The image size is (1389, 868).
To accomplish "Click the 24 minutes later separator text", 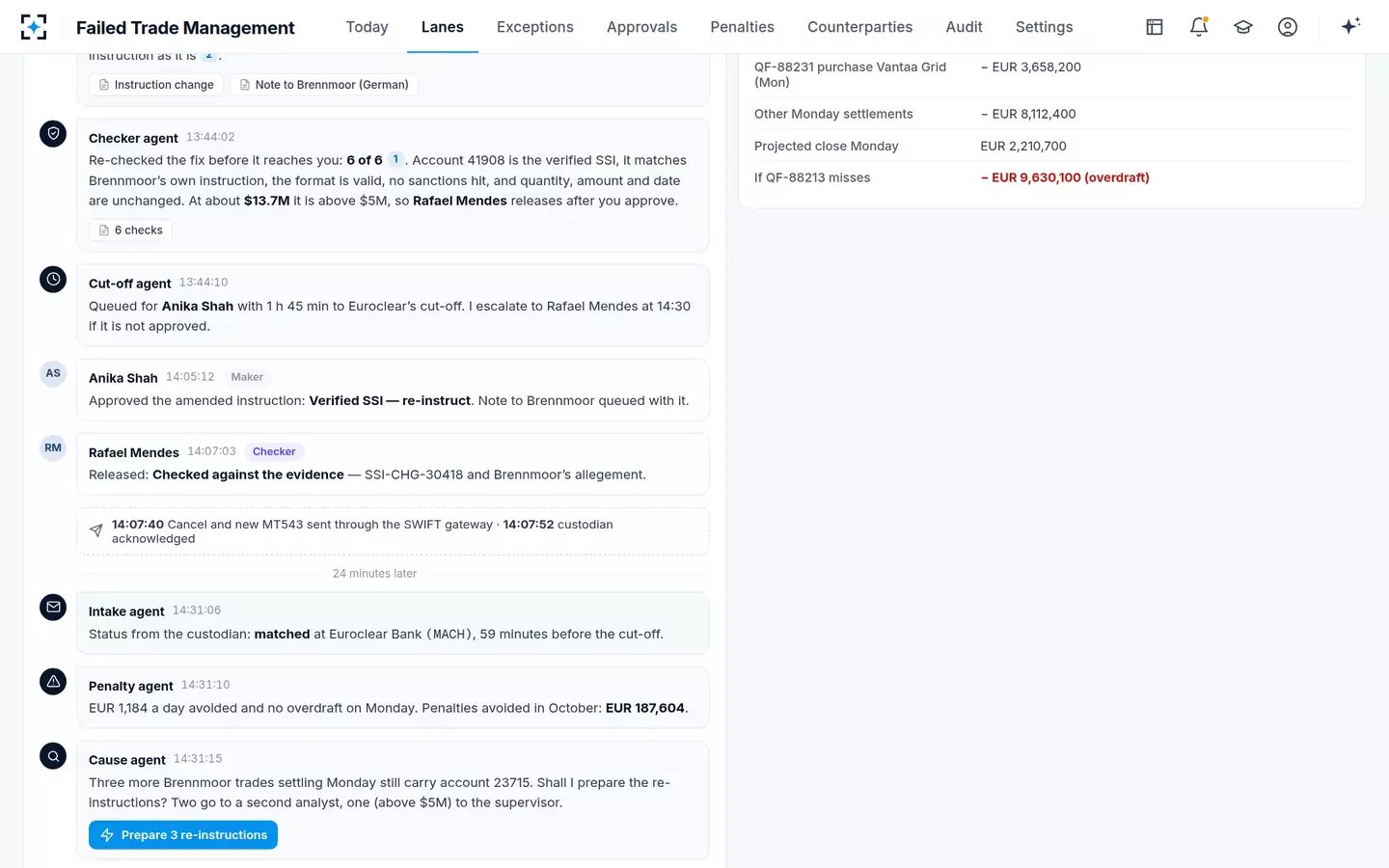I will (374, 574).
